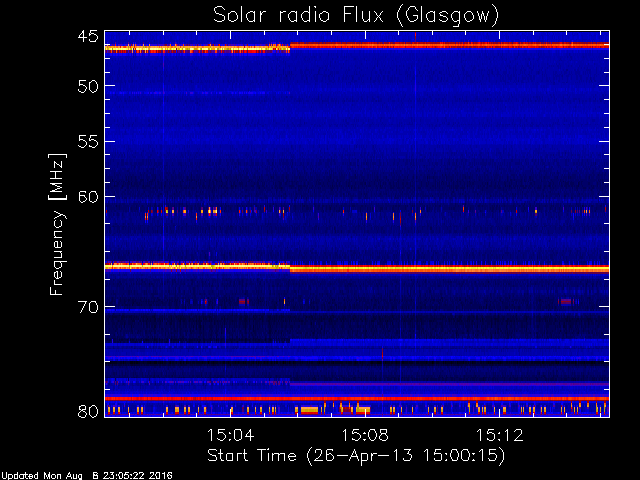Image resolution: width=640 pixels, height=480 pixels.
Task: Click the 15:08 time tick label
Action: pos(365,435)
